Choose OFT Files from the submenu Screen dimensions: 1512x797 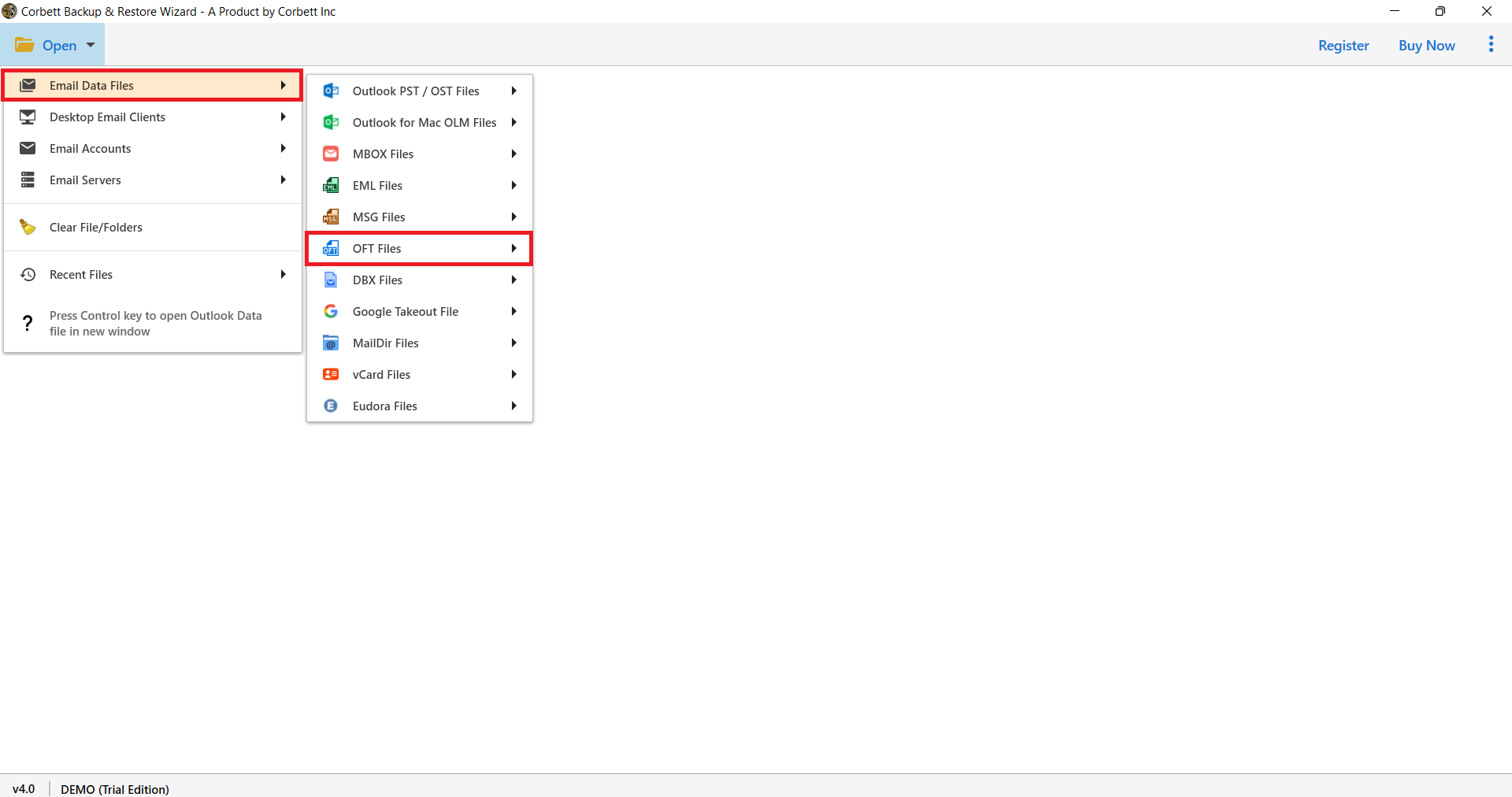click(x=420, y=248)
